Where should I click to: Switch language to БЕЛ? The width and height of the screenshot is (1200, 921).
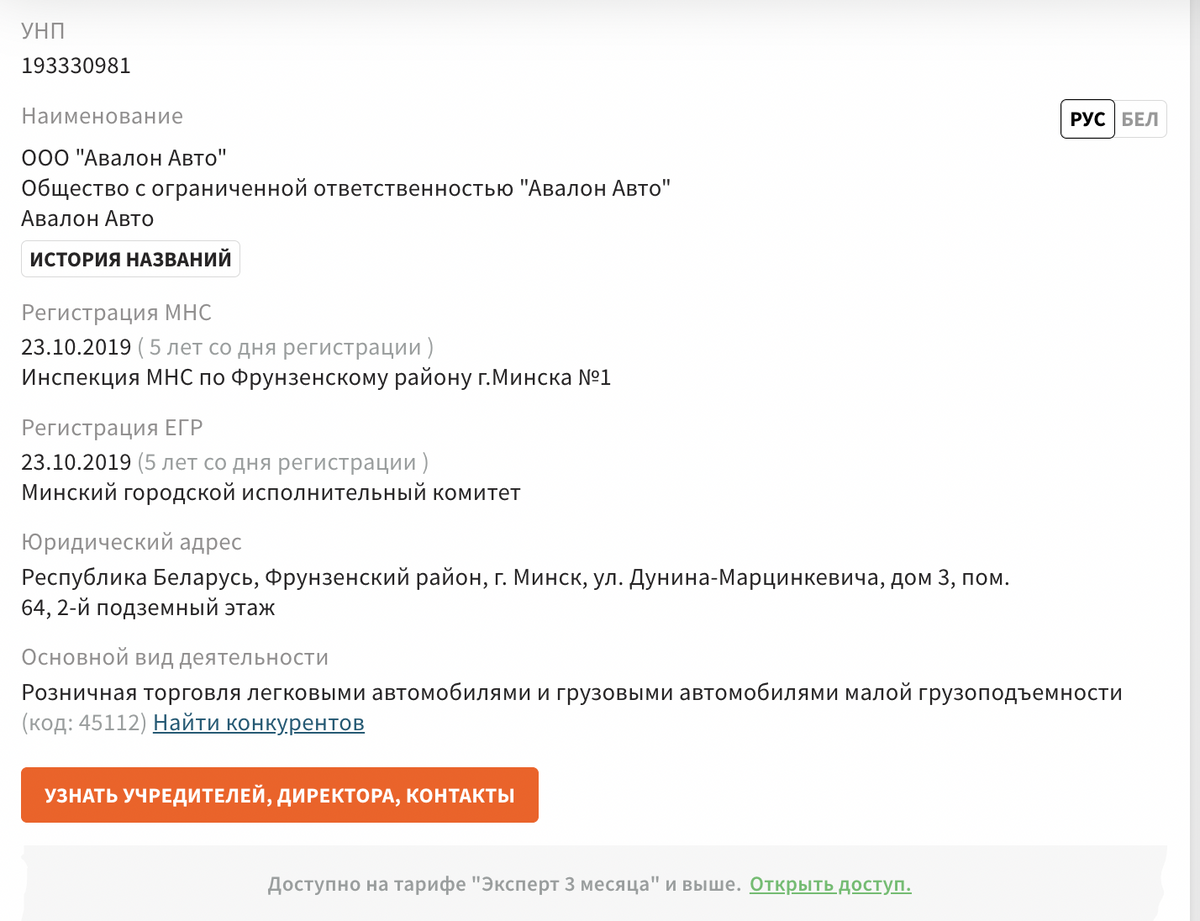[x=1140, y=120]
